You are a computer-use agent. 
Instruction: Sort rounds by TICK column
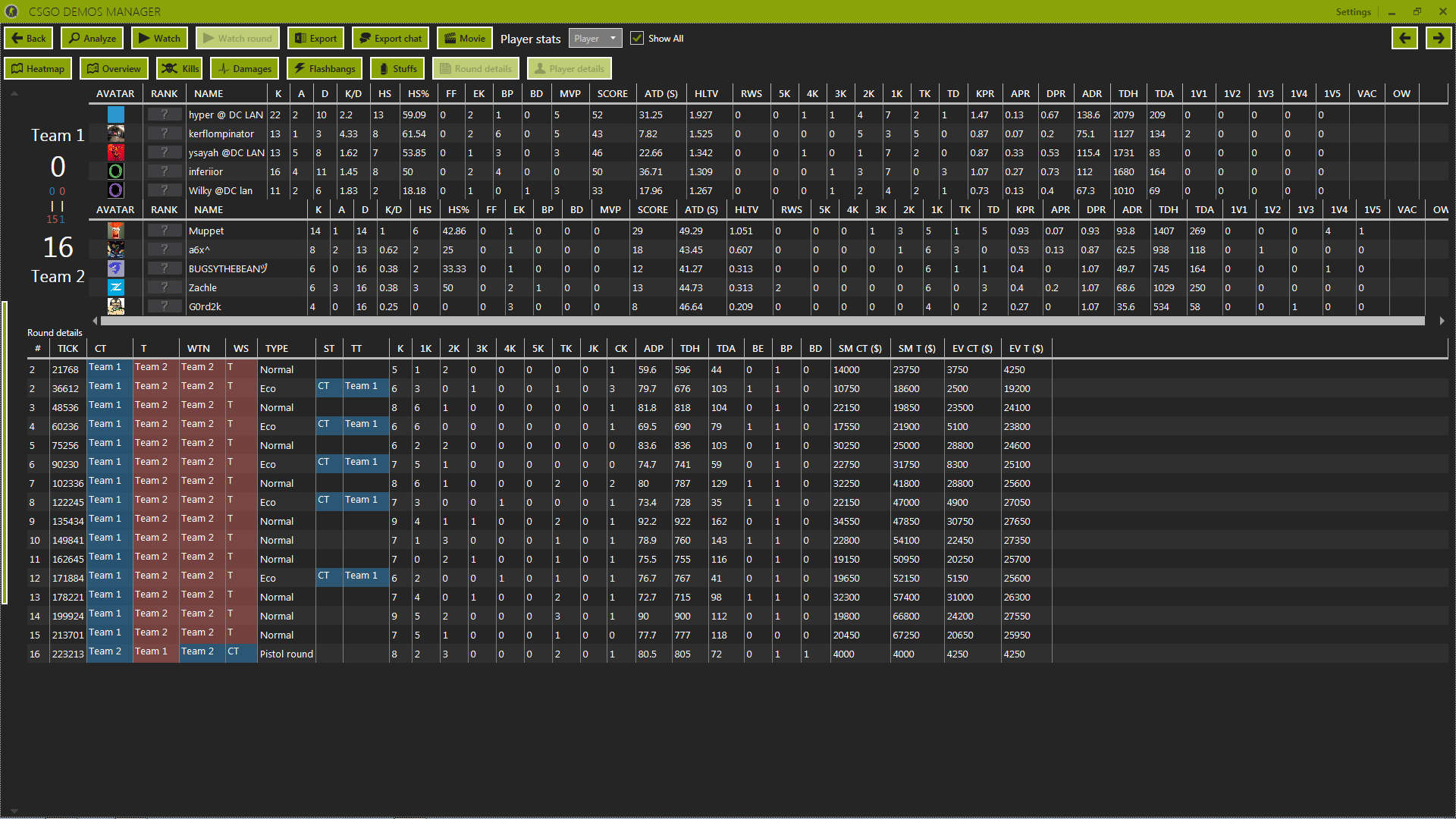[68, 348]
